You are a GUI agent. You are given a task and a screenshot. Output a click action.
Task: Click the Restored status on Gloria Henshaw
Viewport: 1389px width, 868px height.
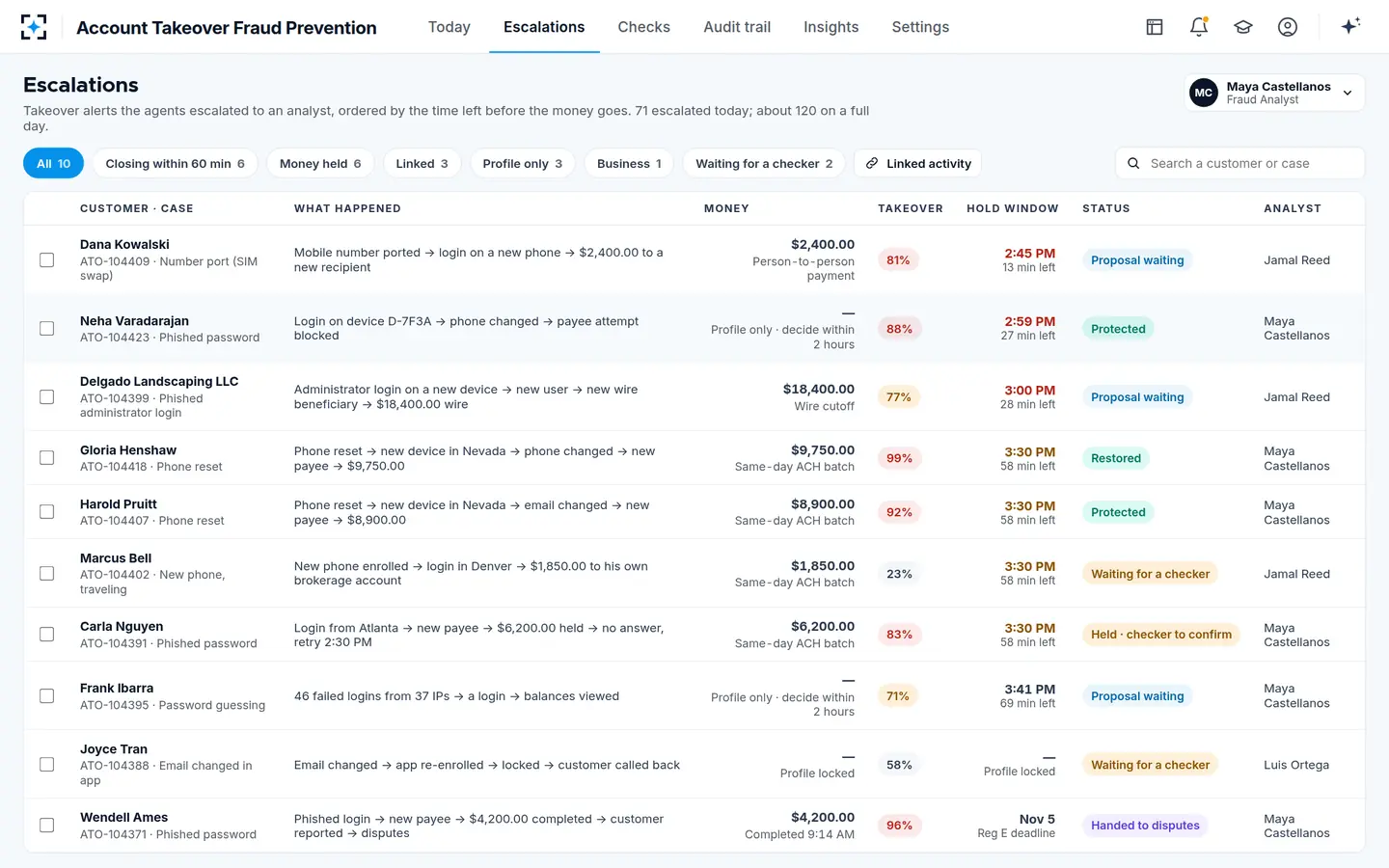click(x=1116, y=458)
